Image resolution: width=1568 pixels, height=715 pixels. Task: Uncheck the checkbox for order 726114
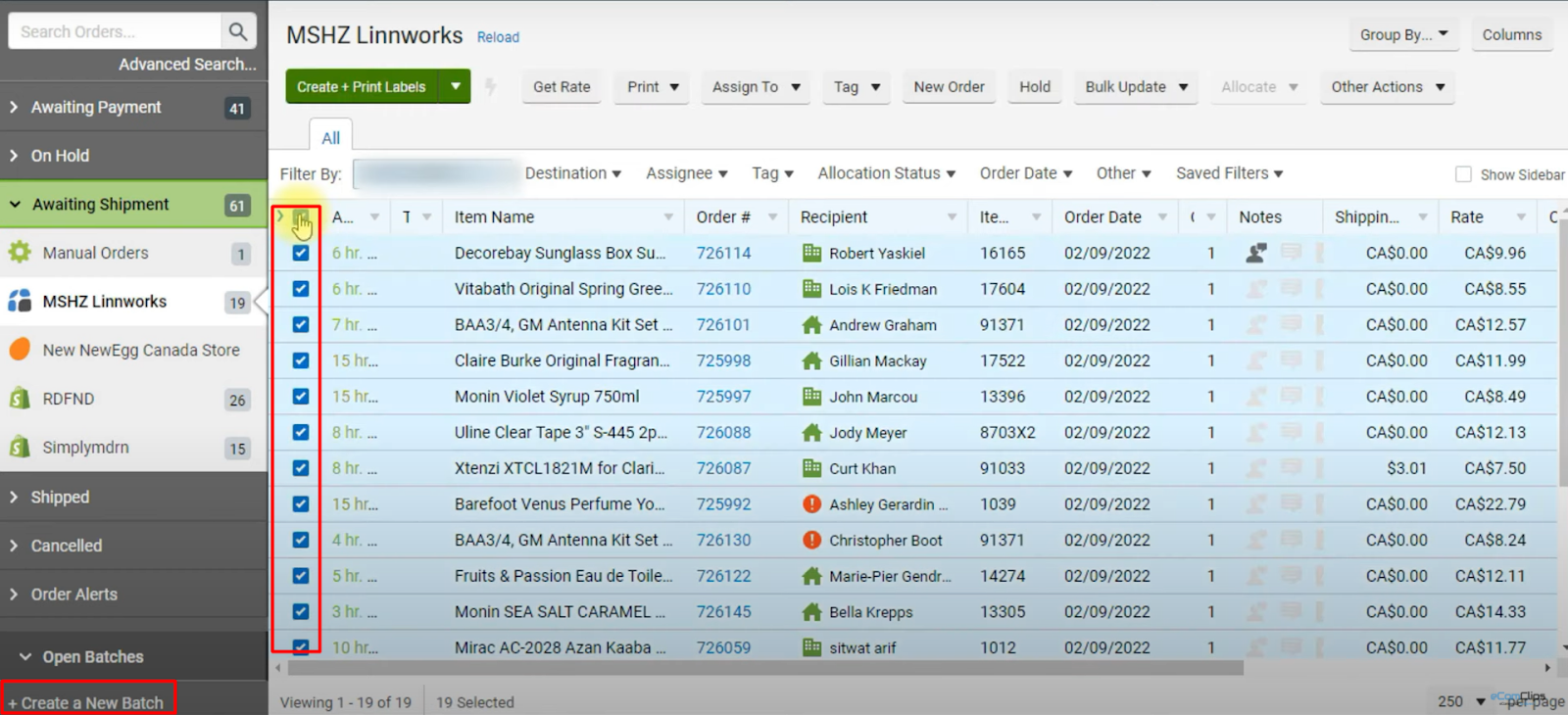pyautogui.click(x=301, y=253)
